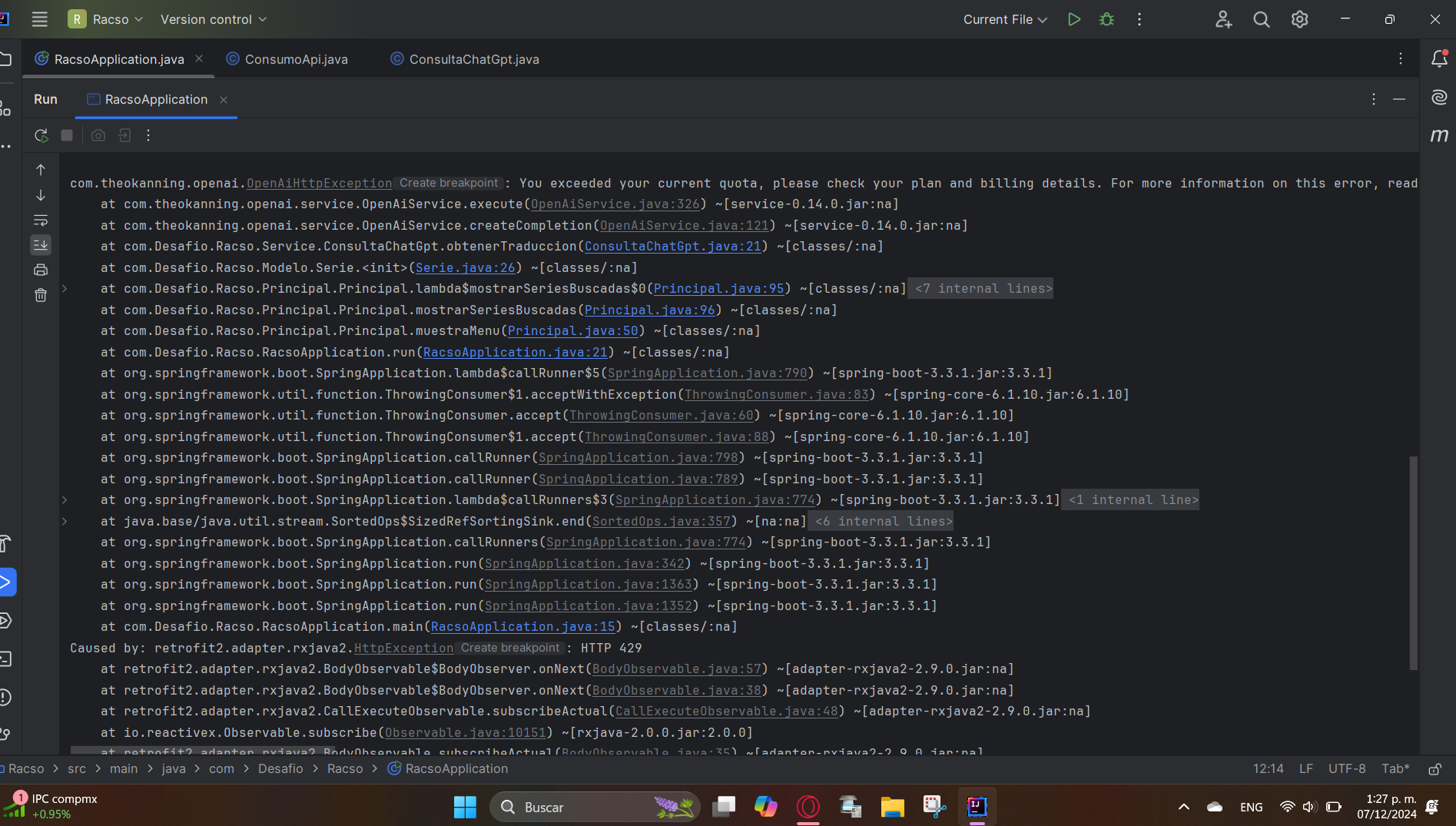This screenshot has height=826, width=1456.
Task: Open Search Everywhere magnifier icon
Action: tap(1261, 19)
